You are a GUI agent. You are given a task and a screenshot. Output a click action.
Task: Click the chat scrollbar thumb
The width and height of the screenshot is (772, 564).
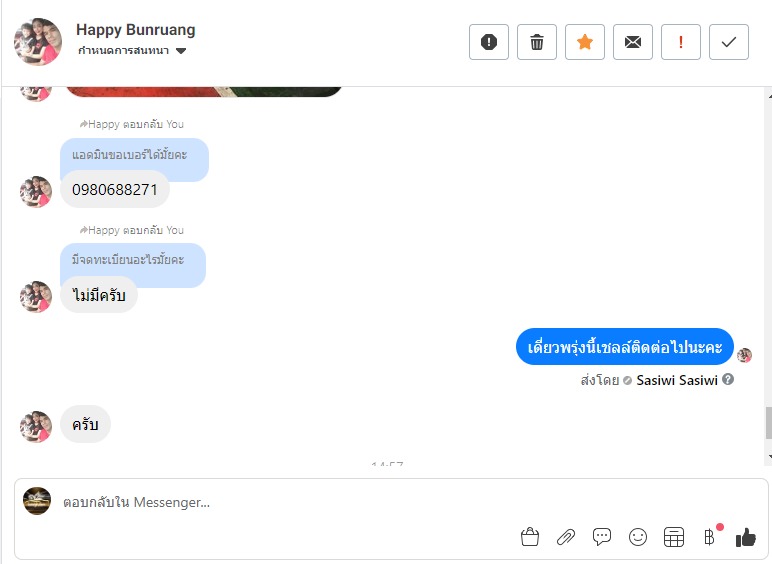coord(769,422)
